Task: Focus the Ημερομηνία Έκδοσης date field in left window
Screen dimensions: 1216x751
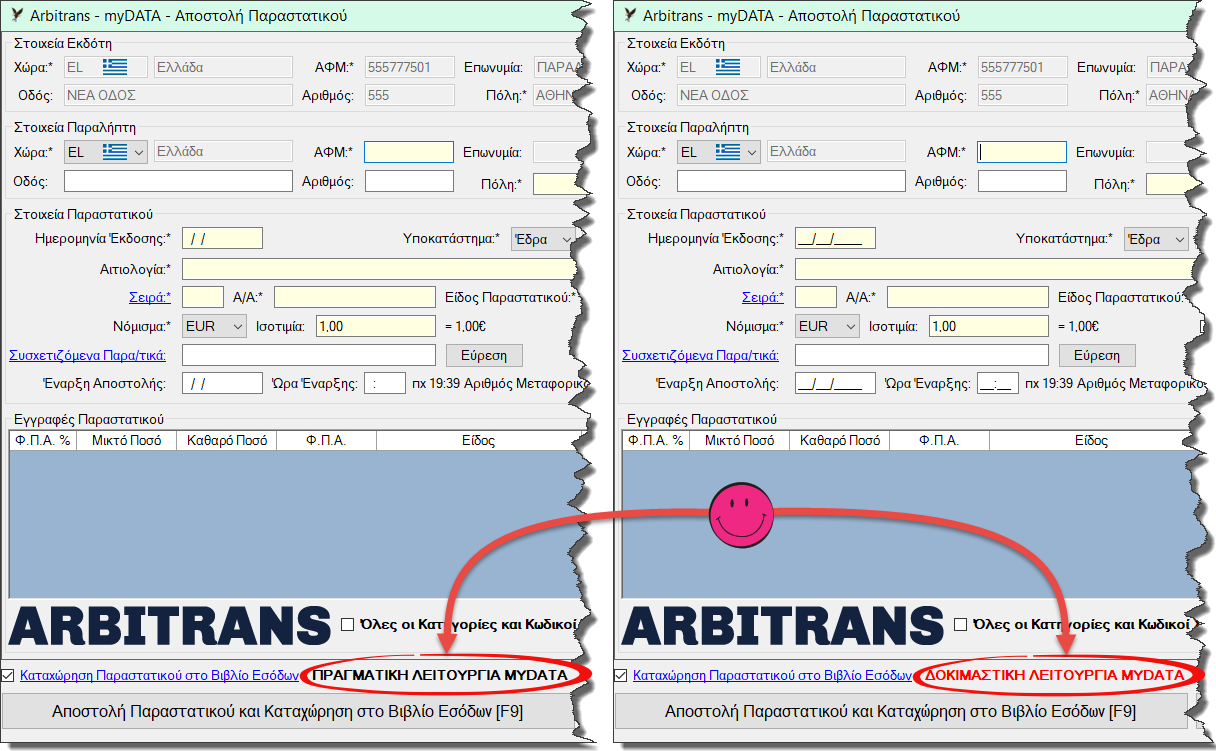Action: click(222, 239)
